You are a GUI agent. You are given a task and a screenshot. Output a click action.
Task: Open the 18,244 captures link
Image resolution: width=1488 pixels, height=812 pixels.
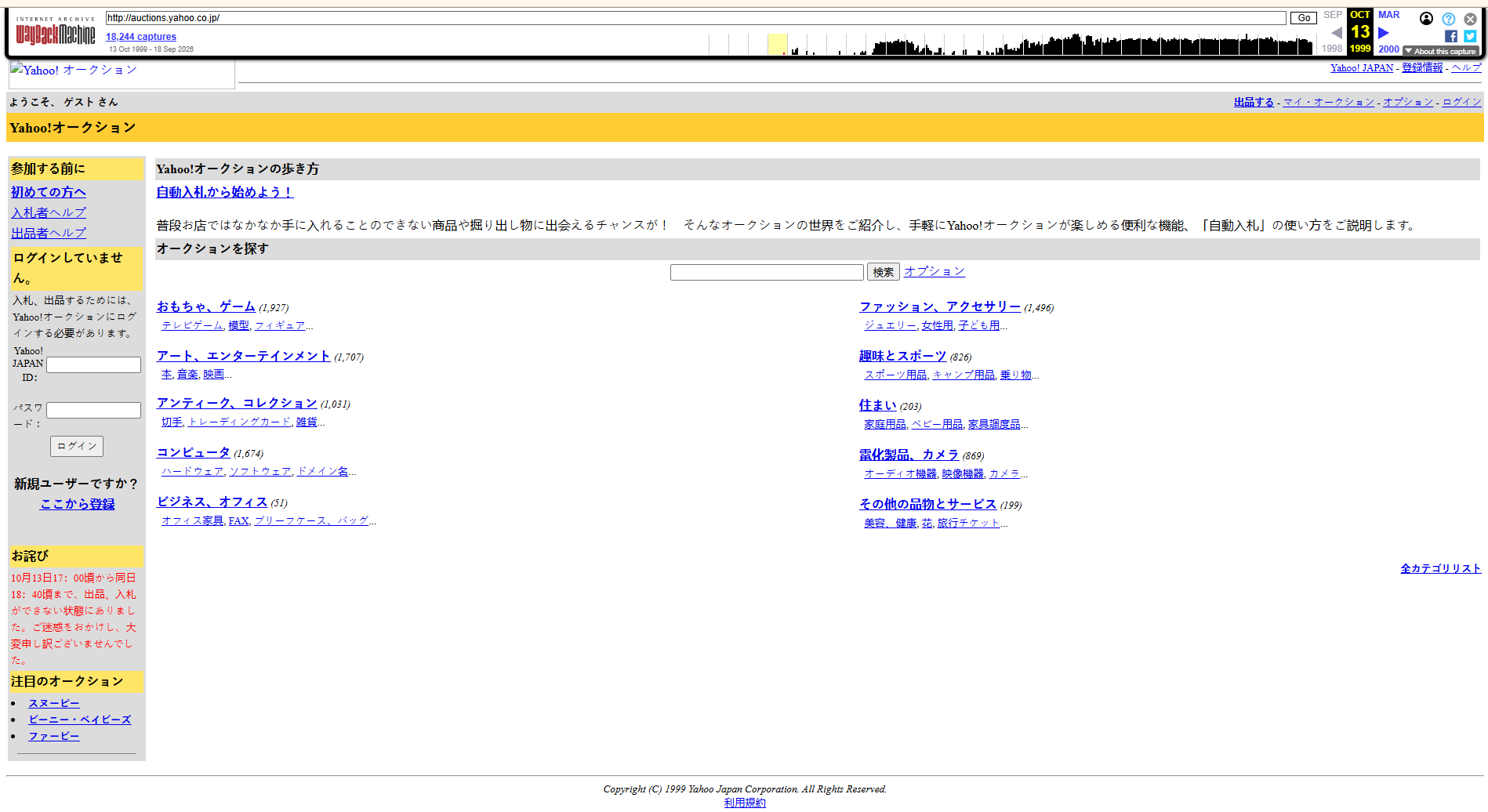click(141, 37)
